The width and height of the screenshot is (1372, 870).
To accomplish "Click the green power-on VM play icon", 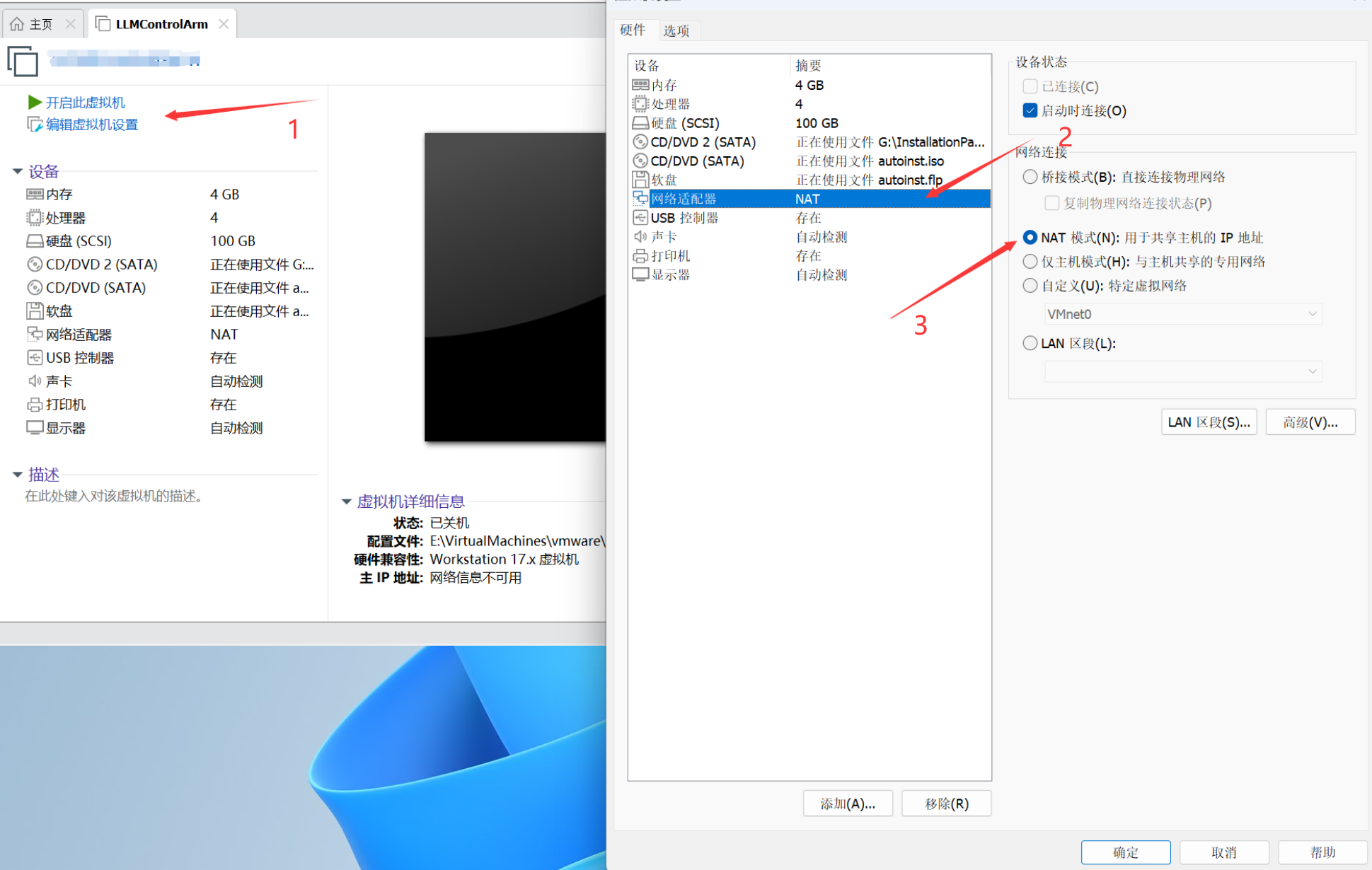I will (x=34, y=103).
